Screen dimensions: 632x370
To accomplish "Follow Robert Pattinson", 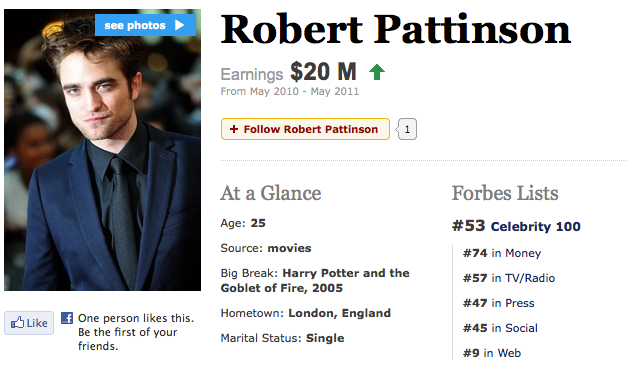I will [x=305, y=129].
